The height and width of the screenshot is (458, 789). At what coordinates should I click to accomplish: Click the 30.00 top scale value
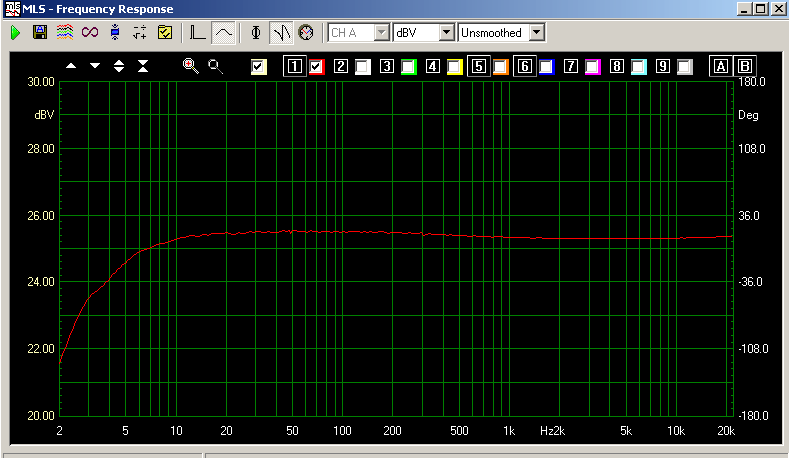point(41,82)
